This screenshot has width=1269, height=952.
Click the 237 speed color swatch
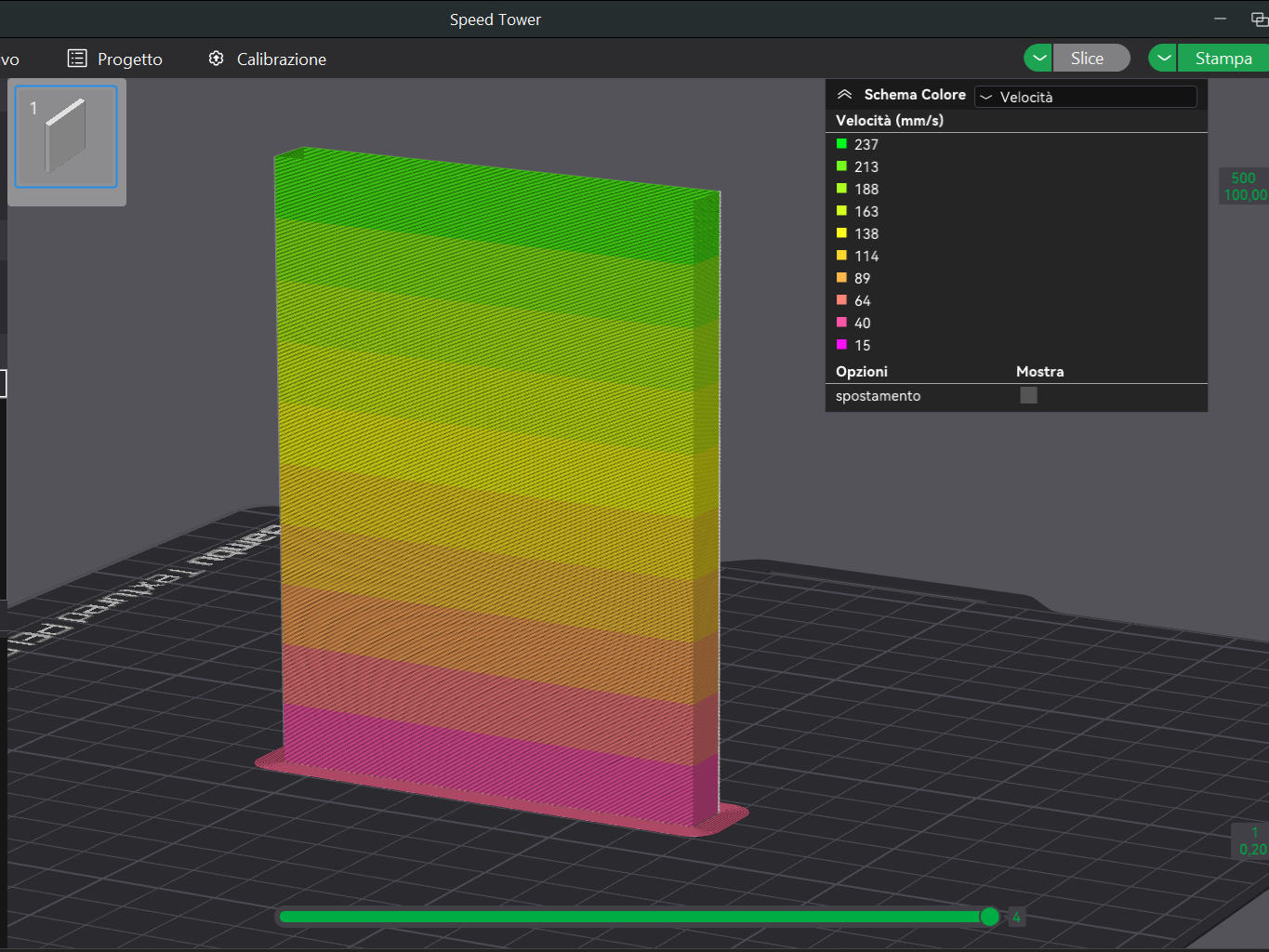tap(841, 144)
